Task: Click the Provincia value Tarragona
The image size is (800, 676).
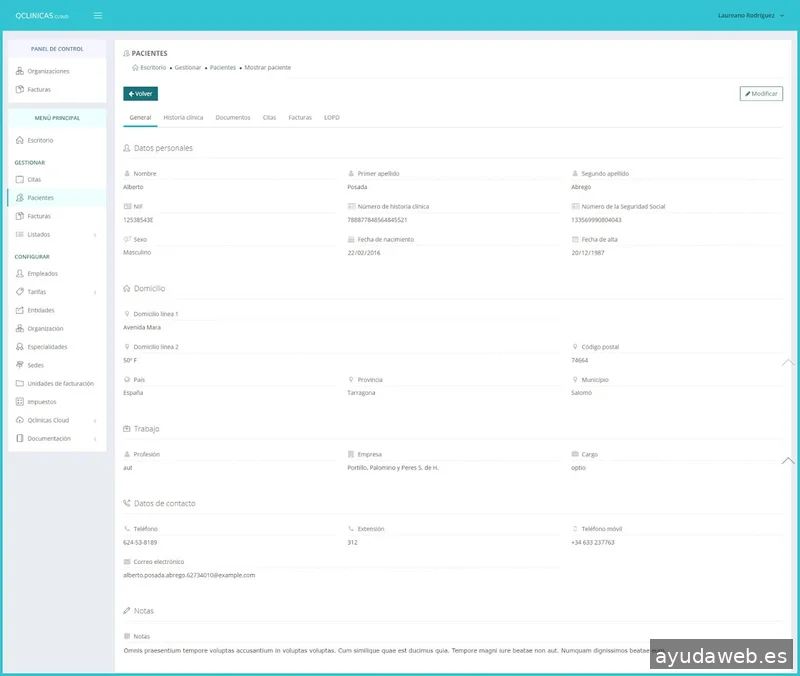Action: [361, 393]
